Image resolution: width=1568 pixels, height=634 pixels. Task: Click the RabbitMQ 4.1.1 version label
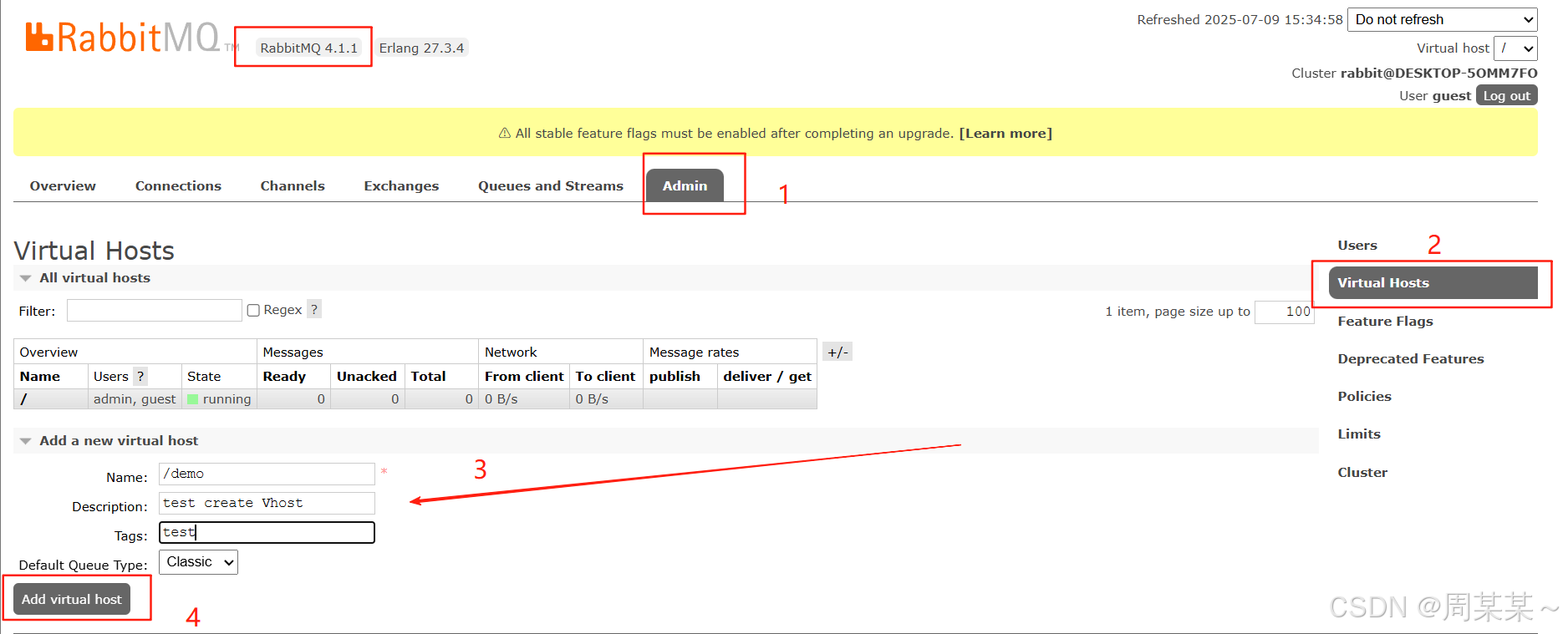pos(308,48)
